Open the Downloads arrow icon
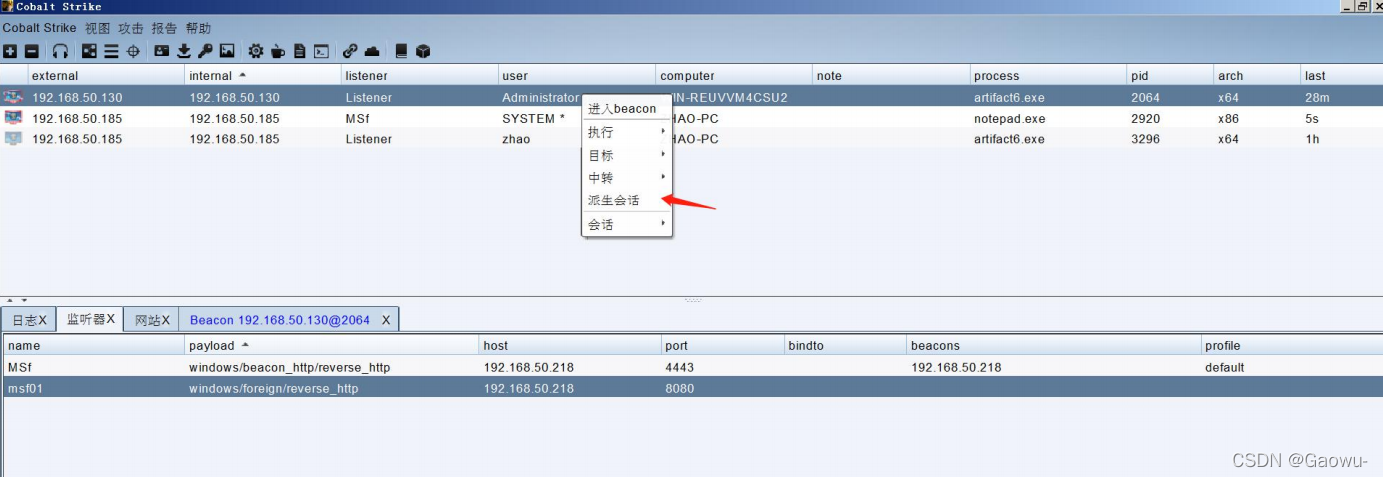1383x477 pixels. 184,51
